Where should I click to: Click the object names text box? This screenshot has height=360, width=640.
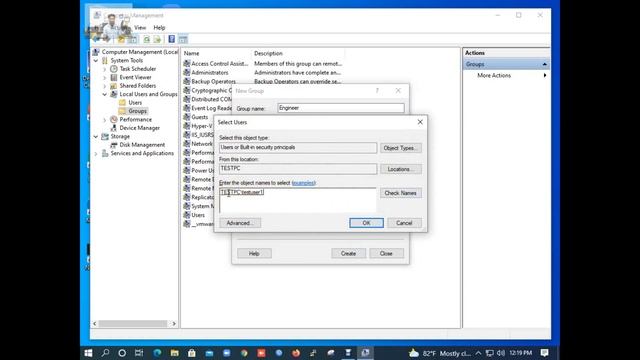point(298,200)
